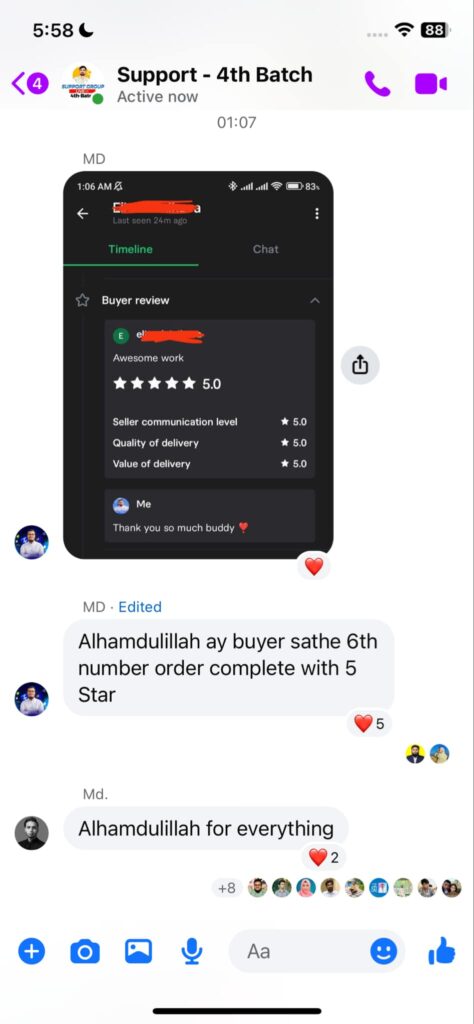Open Md.'s profile picture beside Alhamdulillah message
The image size is (474, 1024).
(31, 833)
